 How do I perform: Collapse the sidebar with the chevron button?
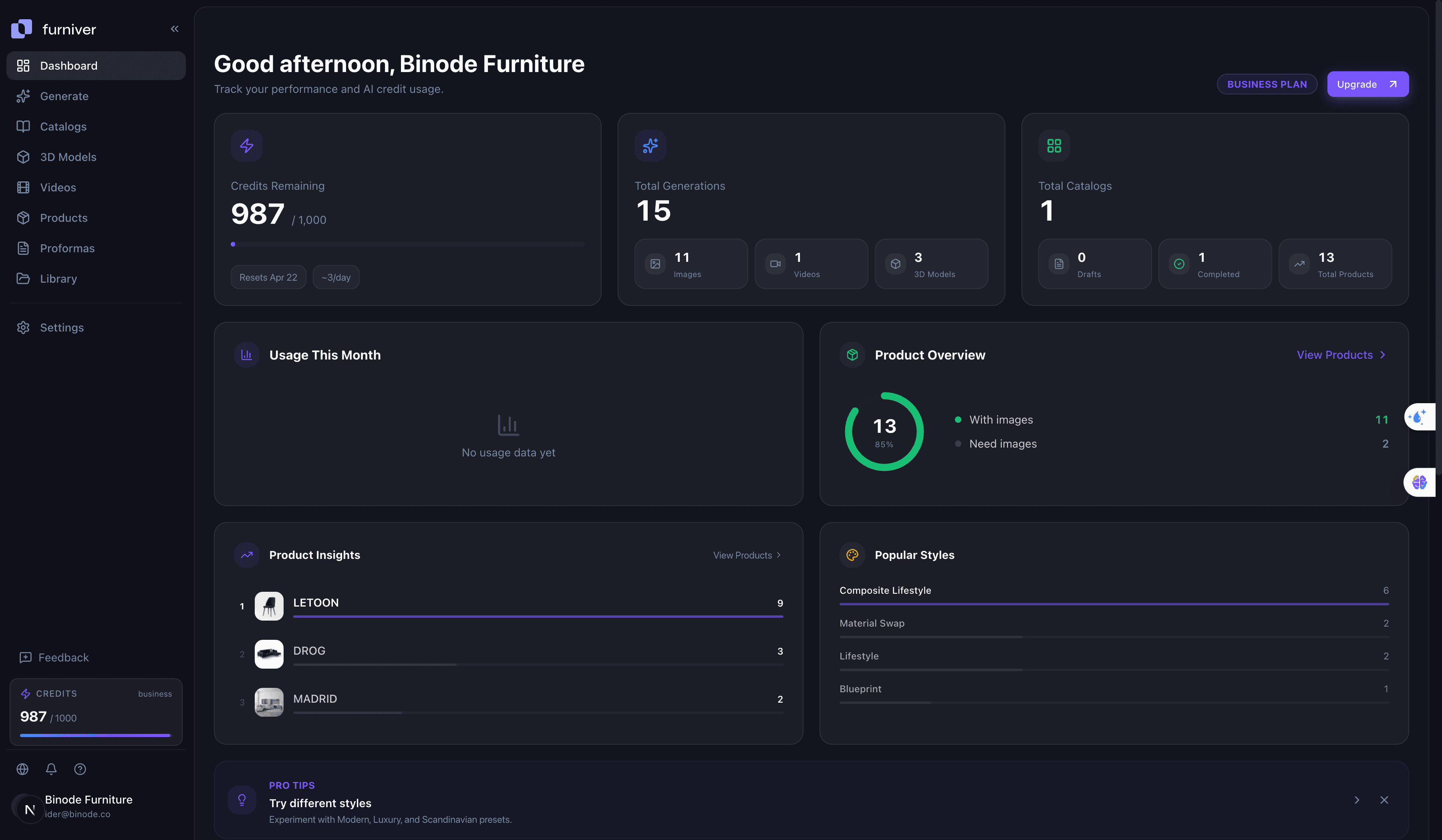pos(175,28)
